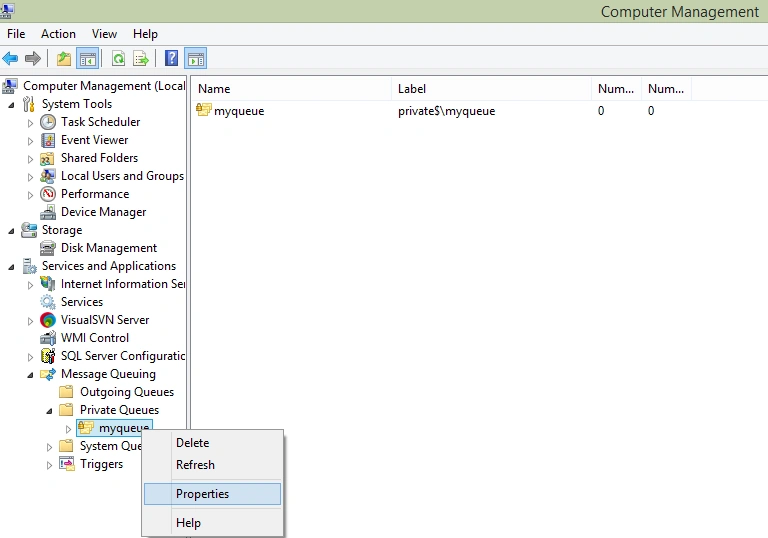
Task: Click the Storage icon in tree
Action: click(x=29, y=230)
